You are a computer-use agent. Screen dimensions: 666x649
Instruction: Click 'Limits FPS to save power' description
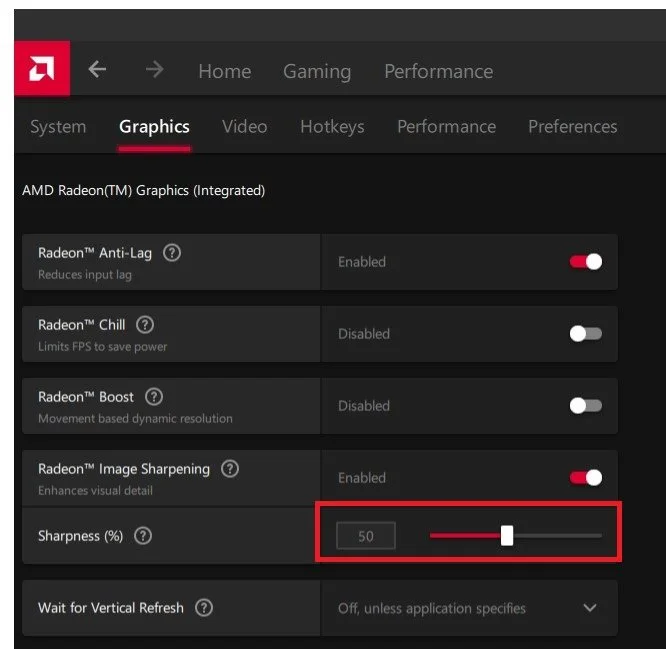point(102,347)
